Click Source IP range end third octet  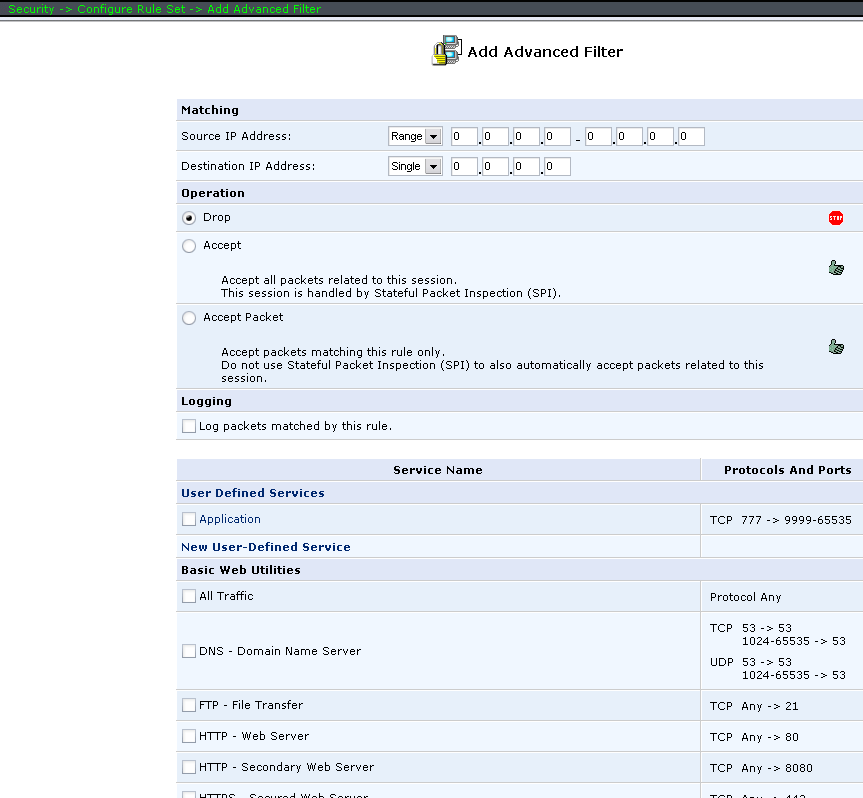(x=661, y=136)
